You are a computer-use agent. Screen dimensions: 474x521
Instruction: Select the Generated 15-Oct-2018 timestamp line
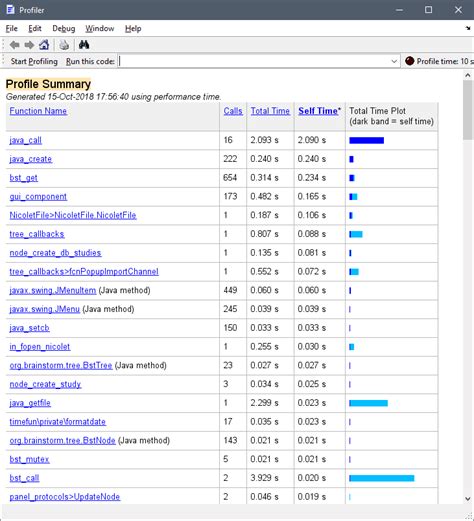[x=113, y=97]
